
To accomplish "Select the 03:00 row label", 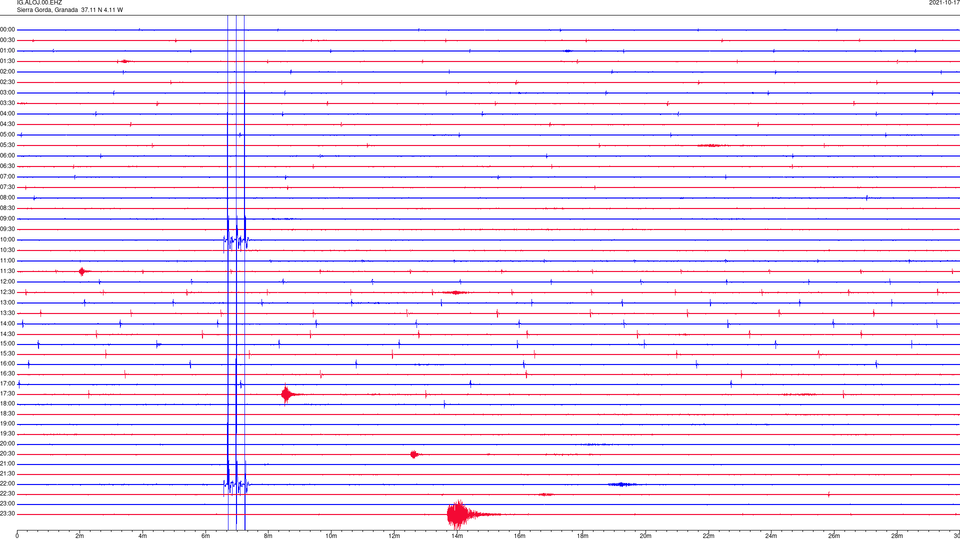I will click(x=8, y=93).
